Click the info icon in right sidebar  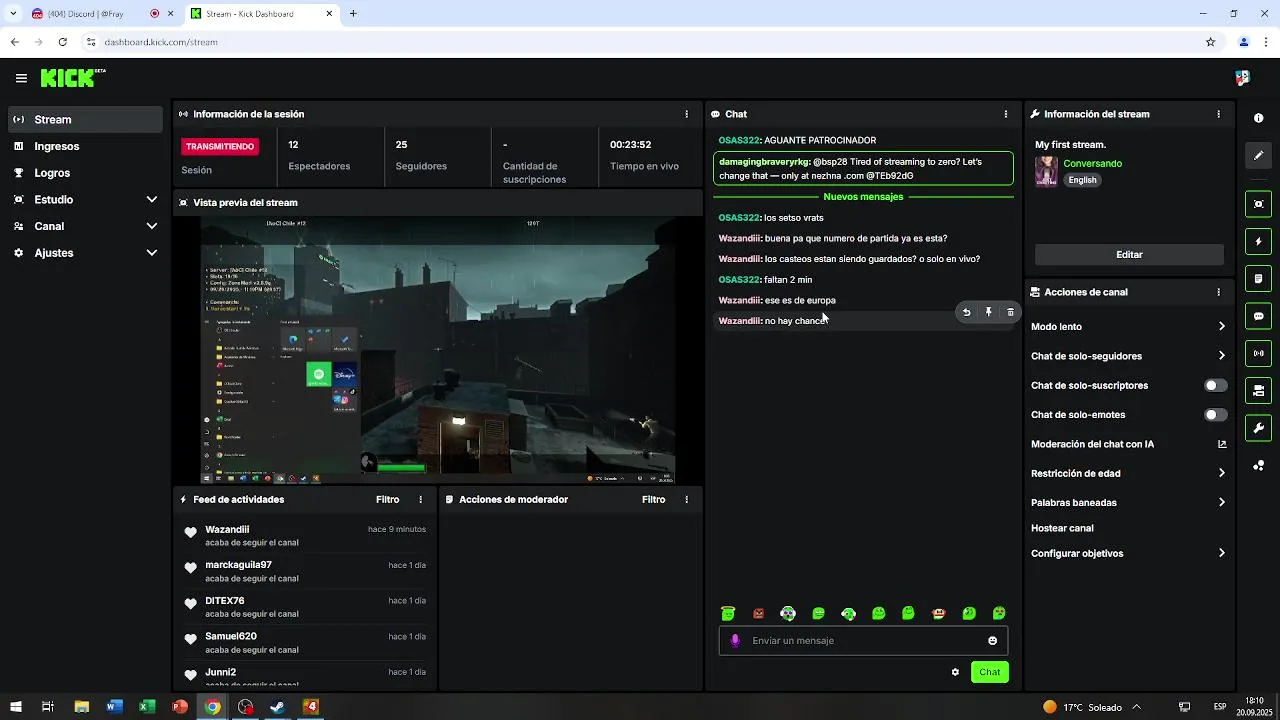point(1258,118)
